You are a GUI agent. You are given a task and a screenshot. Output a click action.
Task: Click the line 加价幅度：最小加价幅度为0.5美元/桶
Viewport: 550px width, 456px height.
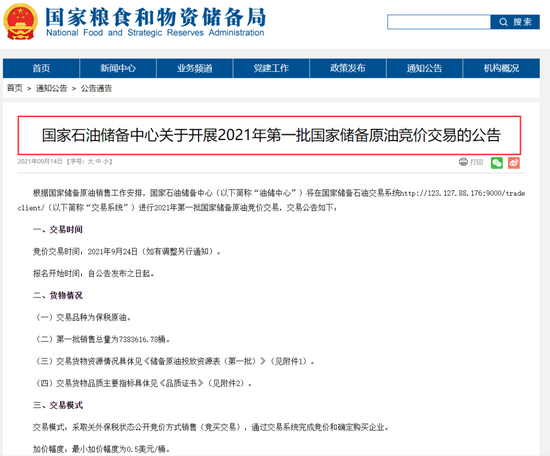[x=102, y=449]
